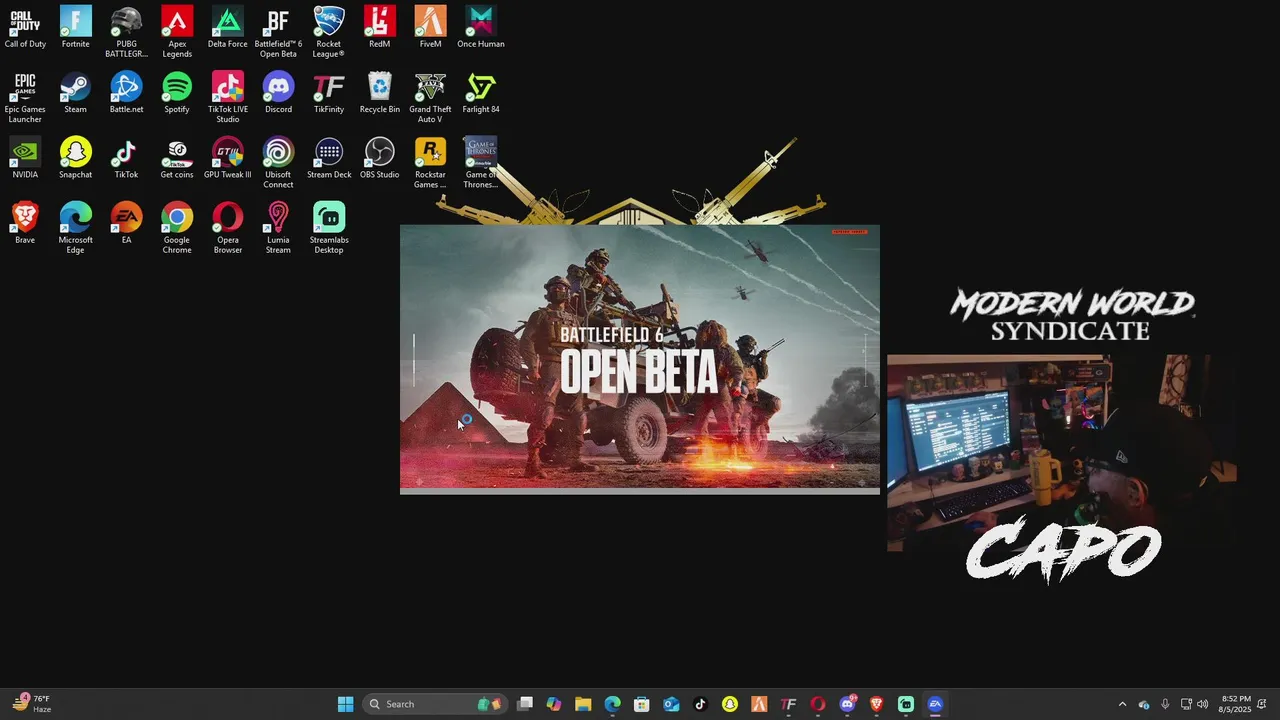The height and width of the screenshot is (720, 1280).
Task: Open the clock showing 8:52 PM
Action: click(x=1236, y=704)
